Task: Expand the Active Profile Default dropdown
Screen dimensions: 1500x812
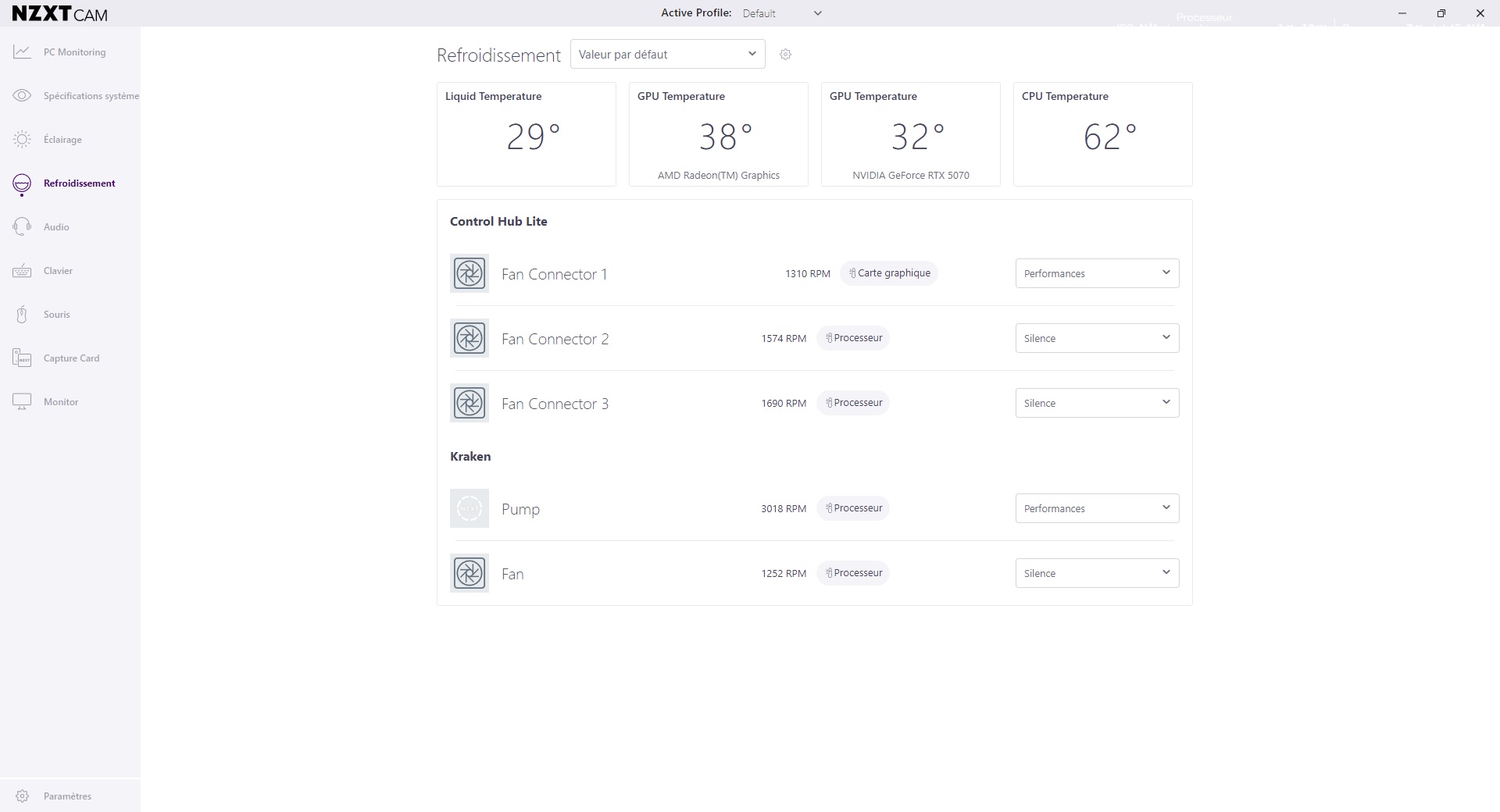Action: click(781, 13)
